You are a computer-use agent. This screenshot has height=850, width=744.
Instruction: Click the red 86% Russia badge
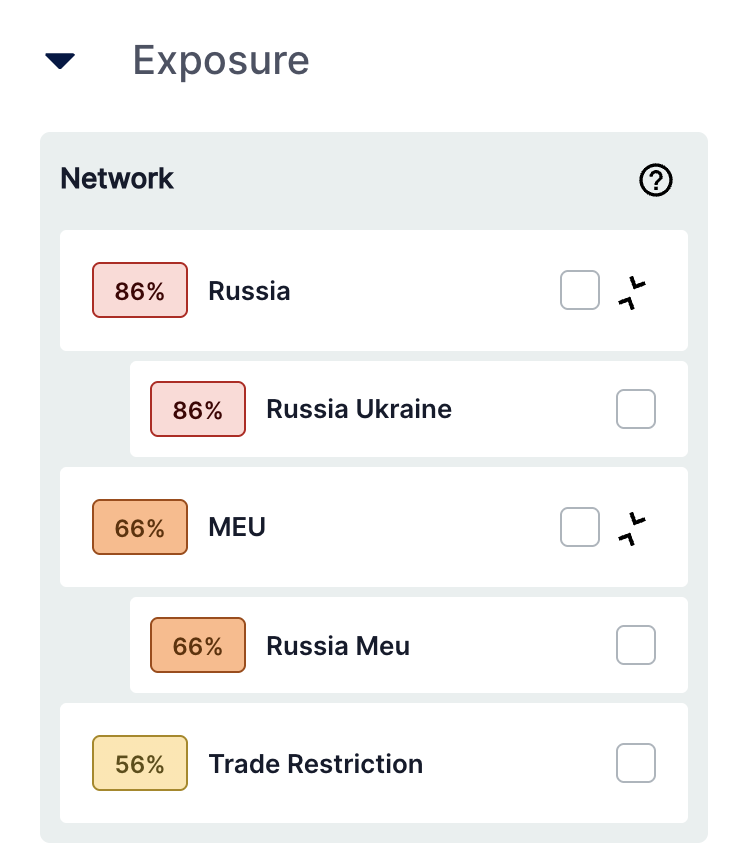tap(140, 291)
